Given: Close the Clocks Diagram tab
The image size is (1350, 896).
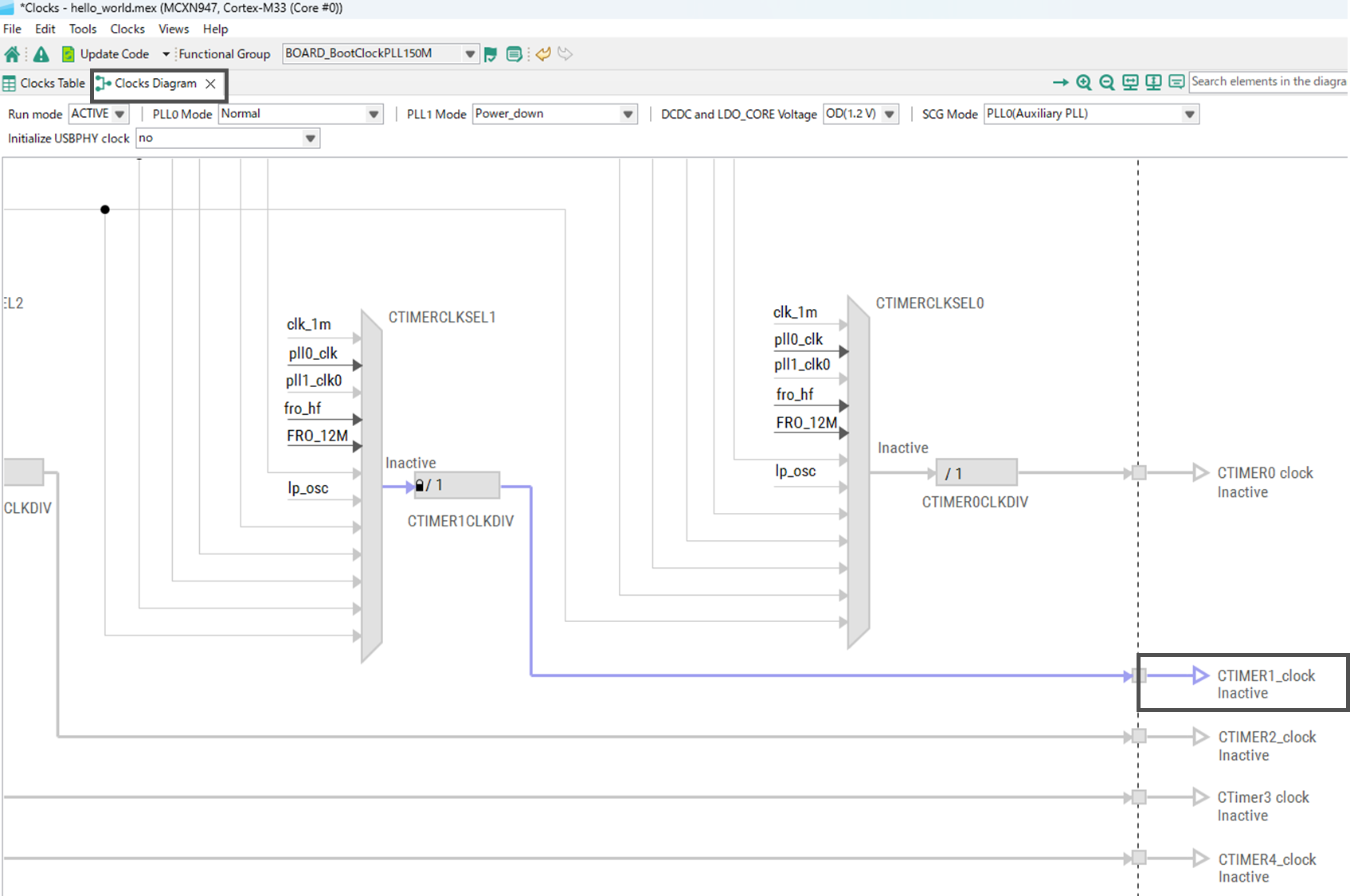Looking at the screenshot, I should click(210, 84).
